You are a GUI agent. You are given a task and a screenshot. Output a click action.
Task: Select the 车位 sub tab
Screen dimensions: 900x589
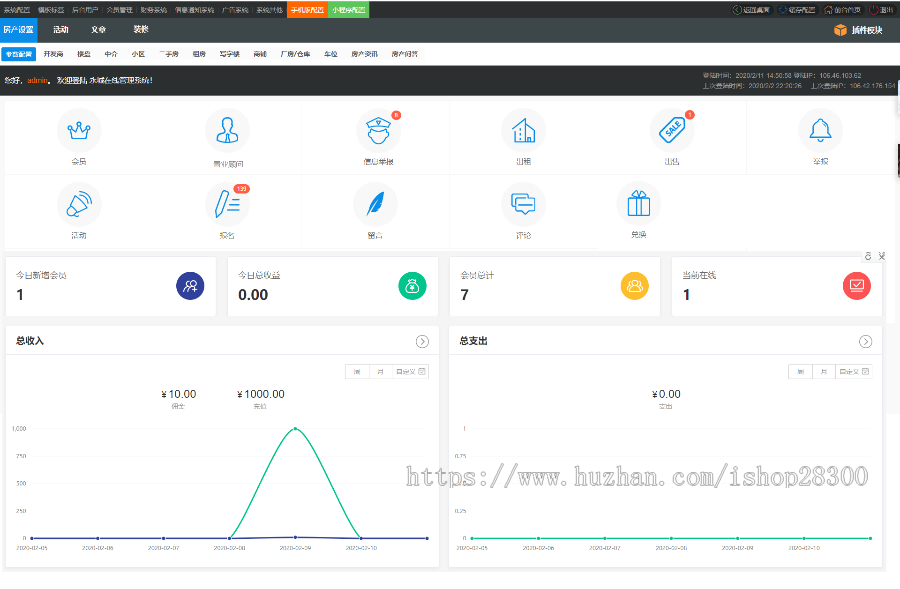pos(331,54)
